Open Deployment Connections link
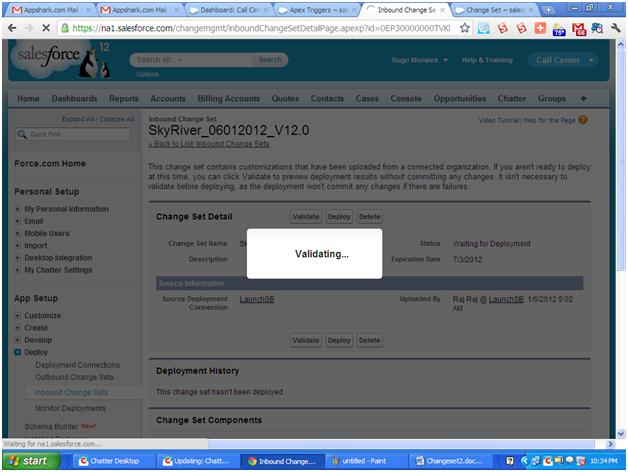Screen dimensions: 628x472 pyautogui.click(x=78, y=365)
